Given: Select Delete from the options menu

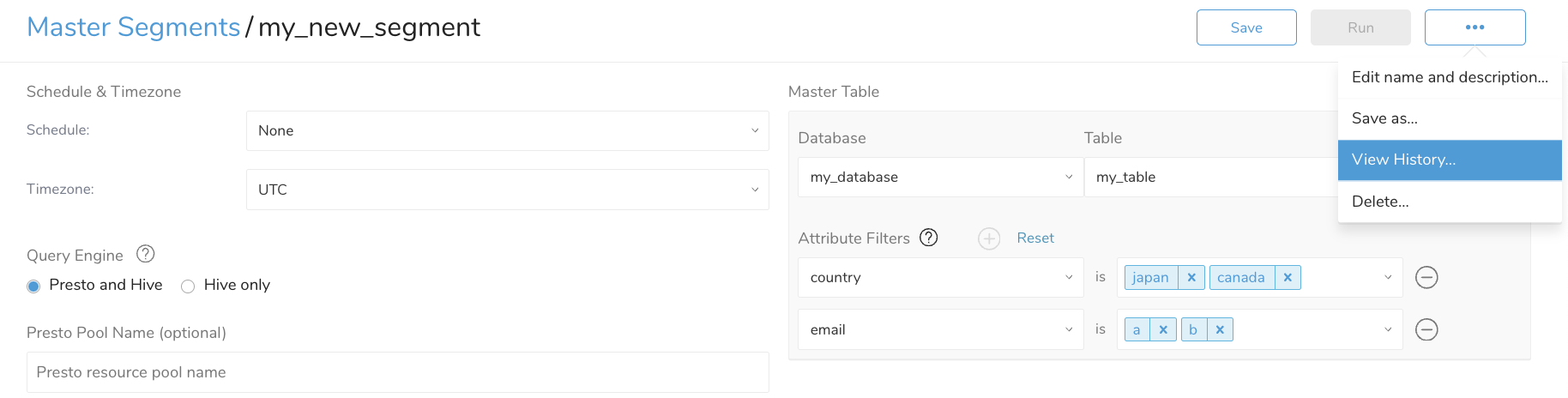Looking at the screenshot, I should coord(1449,202).
